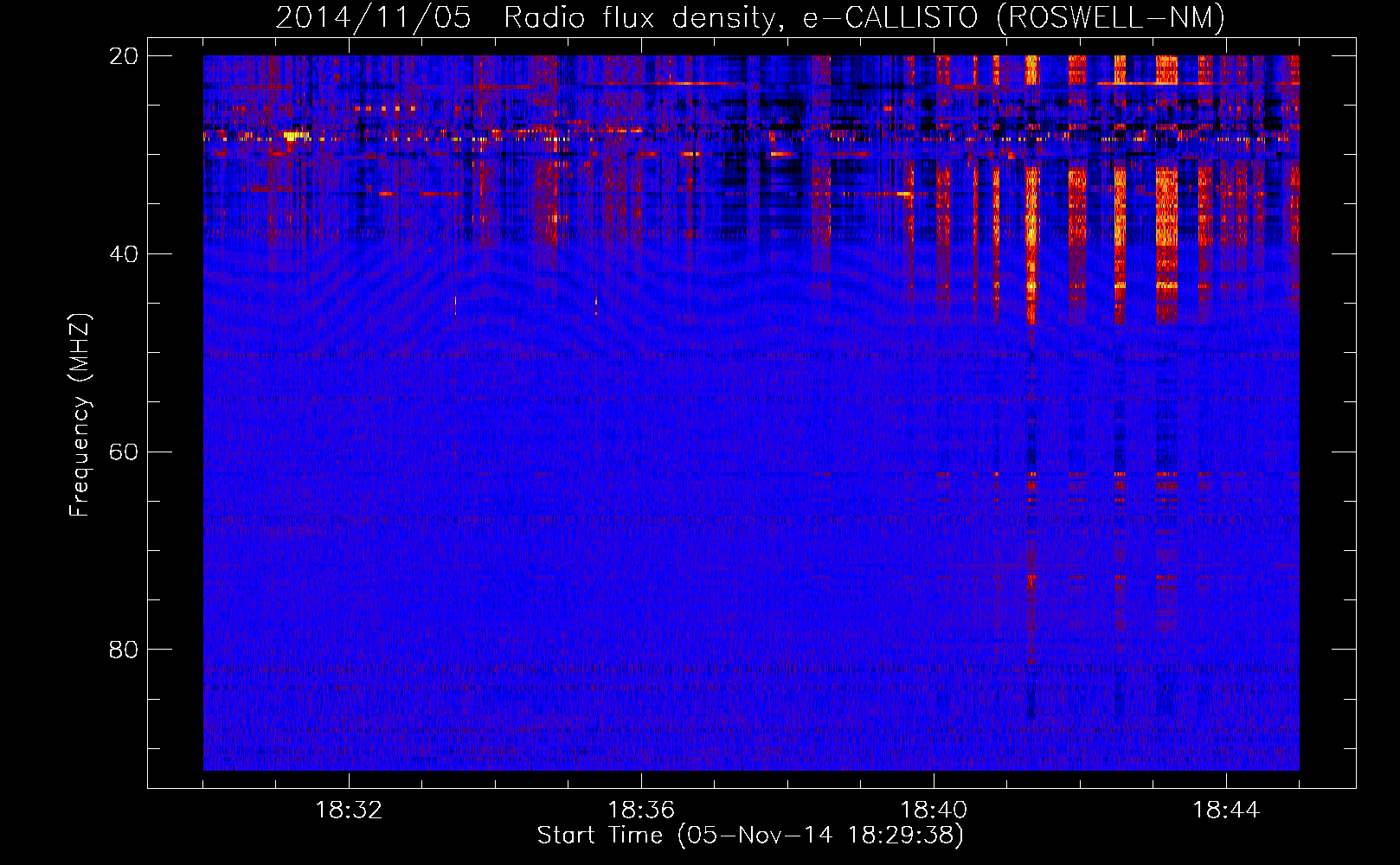The image size is (1400, 865).
Task: Click the "Start Time (05-Nov-14 18:29:38)" axis label
Action: (750, 836)
